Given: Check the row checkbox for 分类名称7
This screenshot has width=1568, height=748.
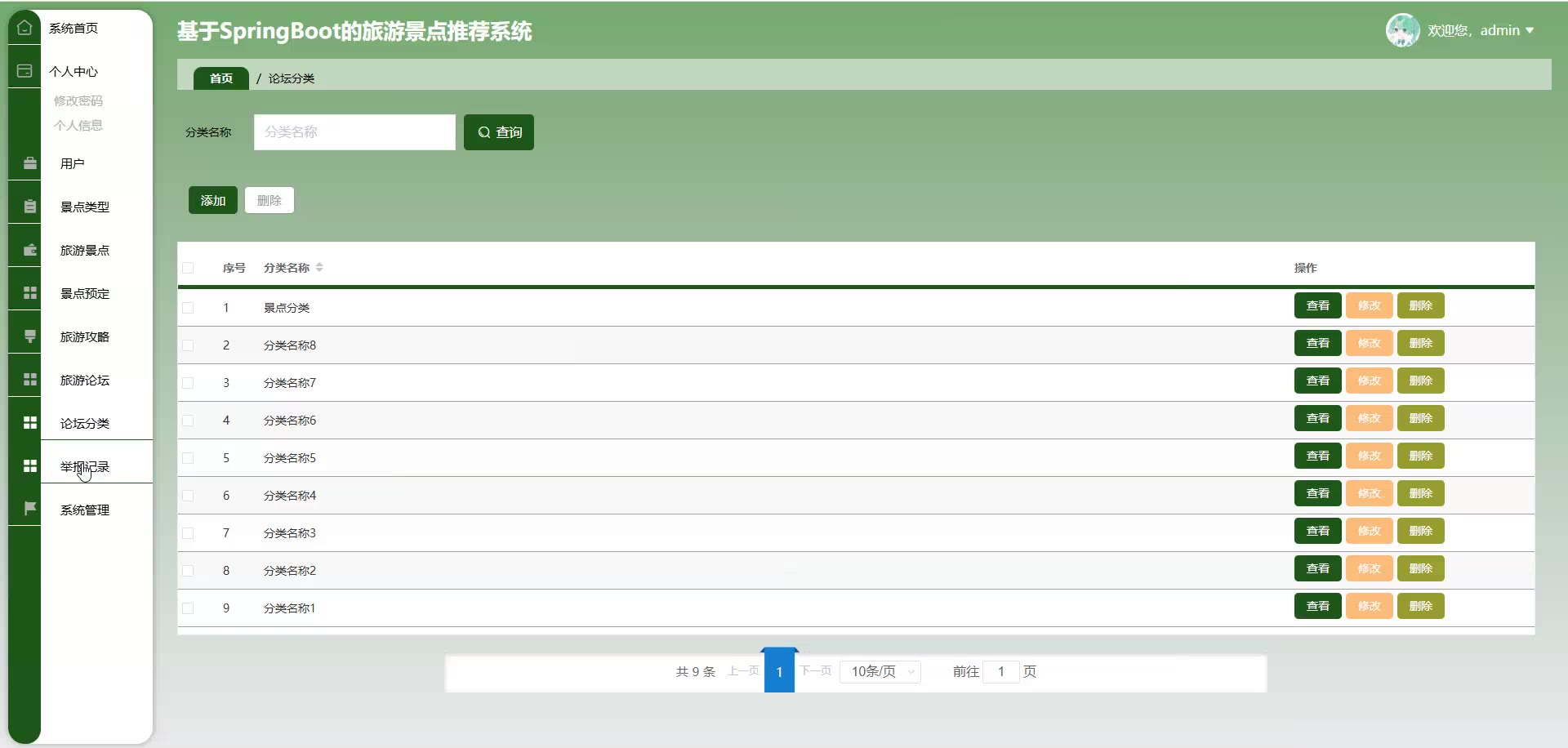Looking at the screenshot, I should coord(188,383).
